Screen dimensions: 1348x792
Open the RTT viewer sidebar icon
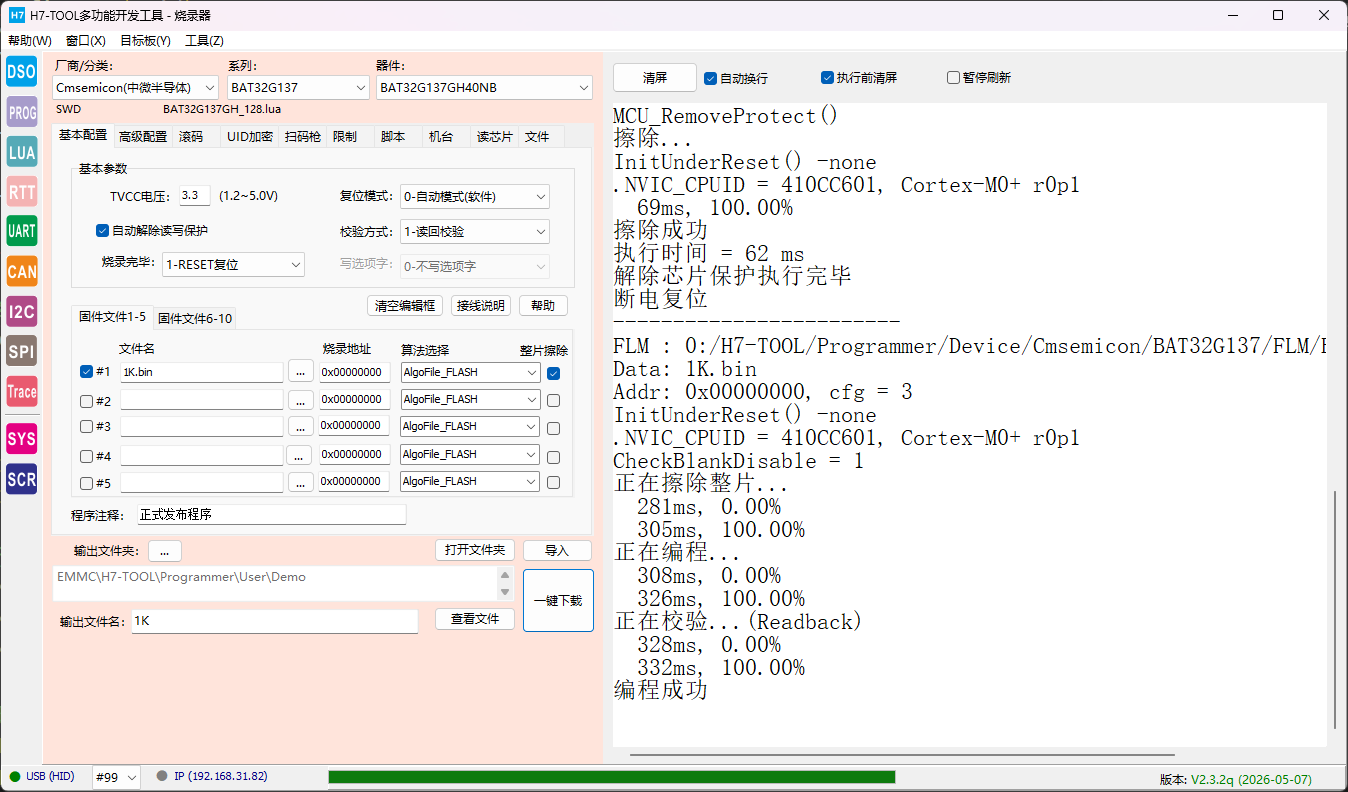21,192
